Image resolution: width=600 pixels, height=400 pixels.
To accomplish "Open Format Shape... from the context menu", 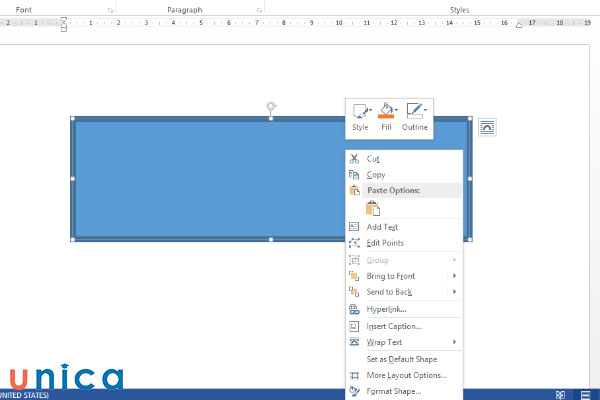I will 394,391.
